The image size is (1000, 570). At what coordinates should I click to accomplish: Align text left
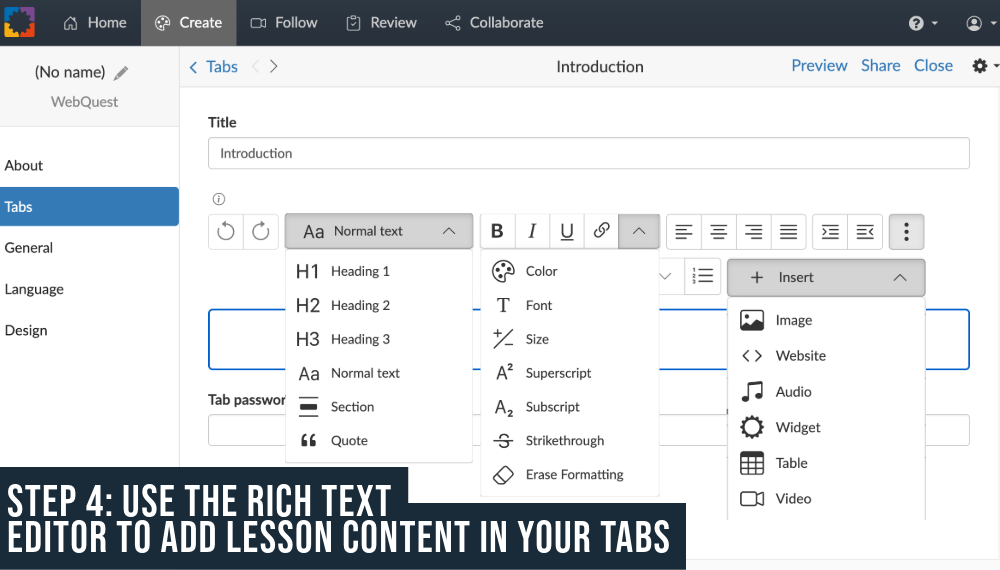[x=684, y=231]
